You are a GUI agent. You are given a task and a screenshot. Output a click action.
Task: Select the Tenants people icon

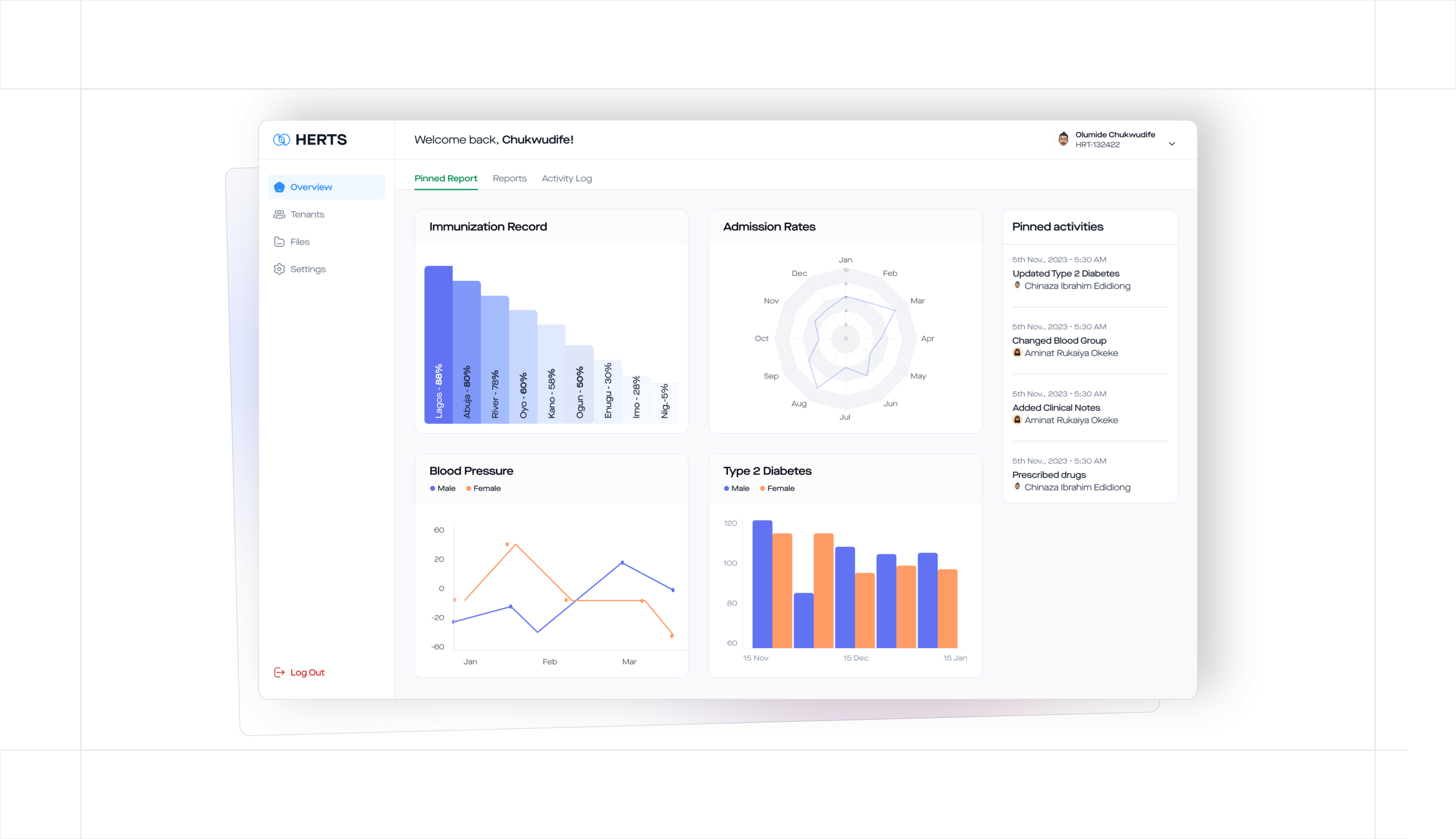click(280, 214)
